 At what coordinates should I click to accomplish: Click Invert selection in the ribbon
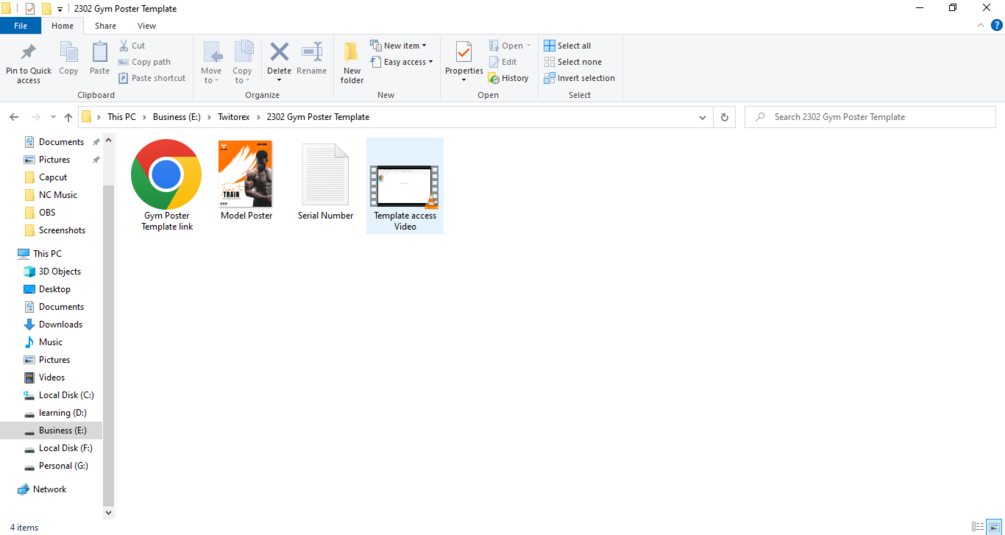click(579, 78)
